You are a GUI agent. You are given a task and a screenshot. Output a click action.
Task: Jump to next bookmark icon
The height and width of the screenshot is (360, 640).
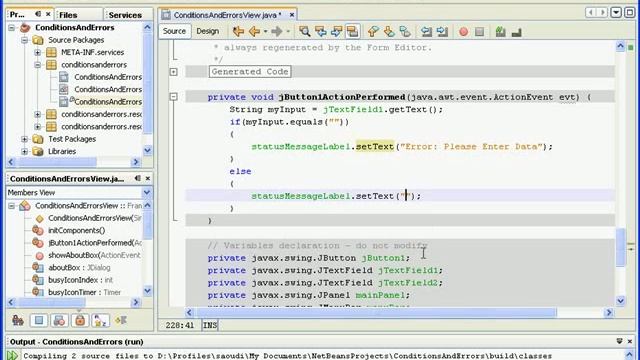point(389,31)
